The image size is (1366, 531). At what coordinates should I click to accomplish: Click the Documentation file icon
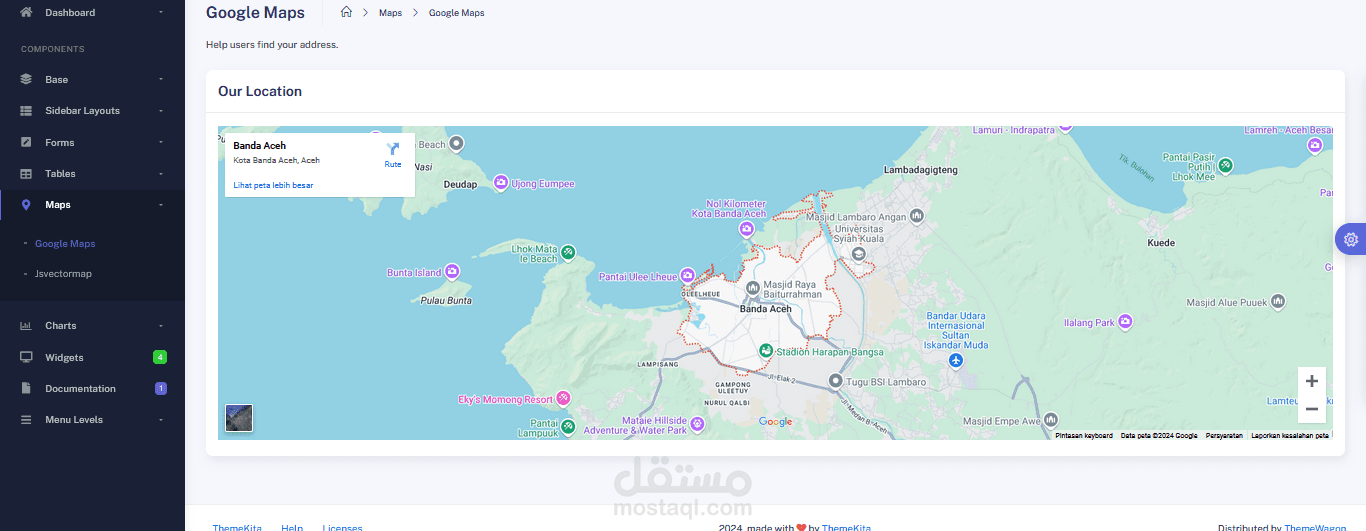(26, 388)
